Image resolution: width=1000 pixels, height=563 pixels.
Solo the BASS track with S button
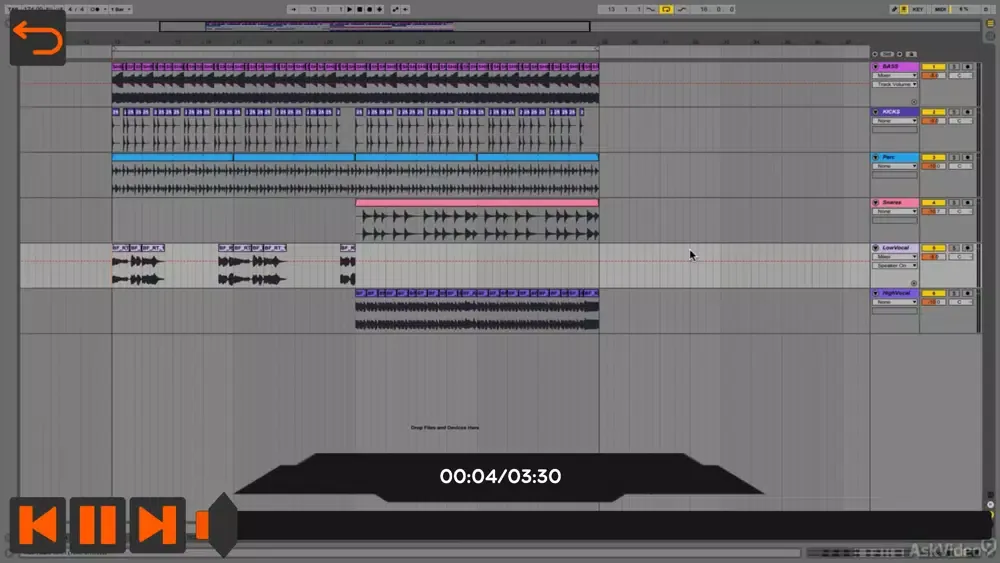954,66
